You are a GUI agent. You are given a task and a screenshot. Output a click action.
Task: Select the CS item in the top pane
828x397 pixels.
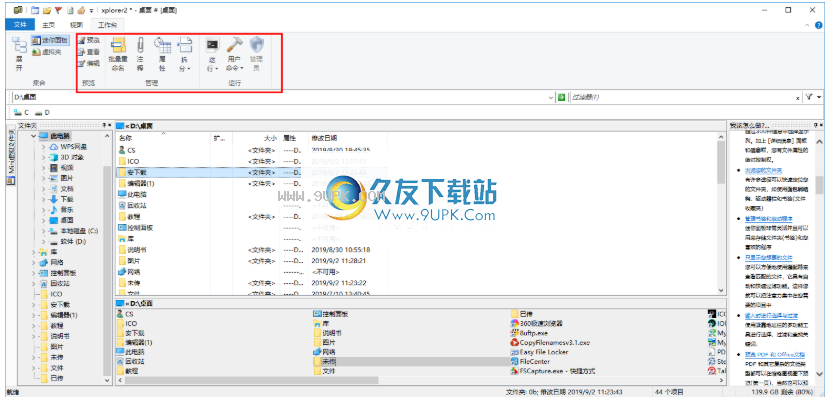[x=128, y=150]
